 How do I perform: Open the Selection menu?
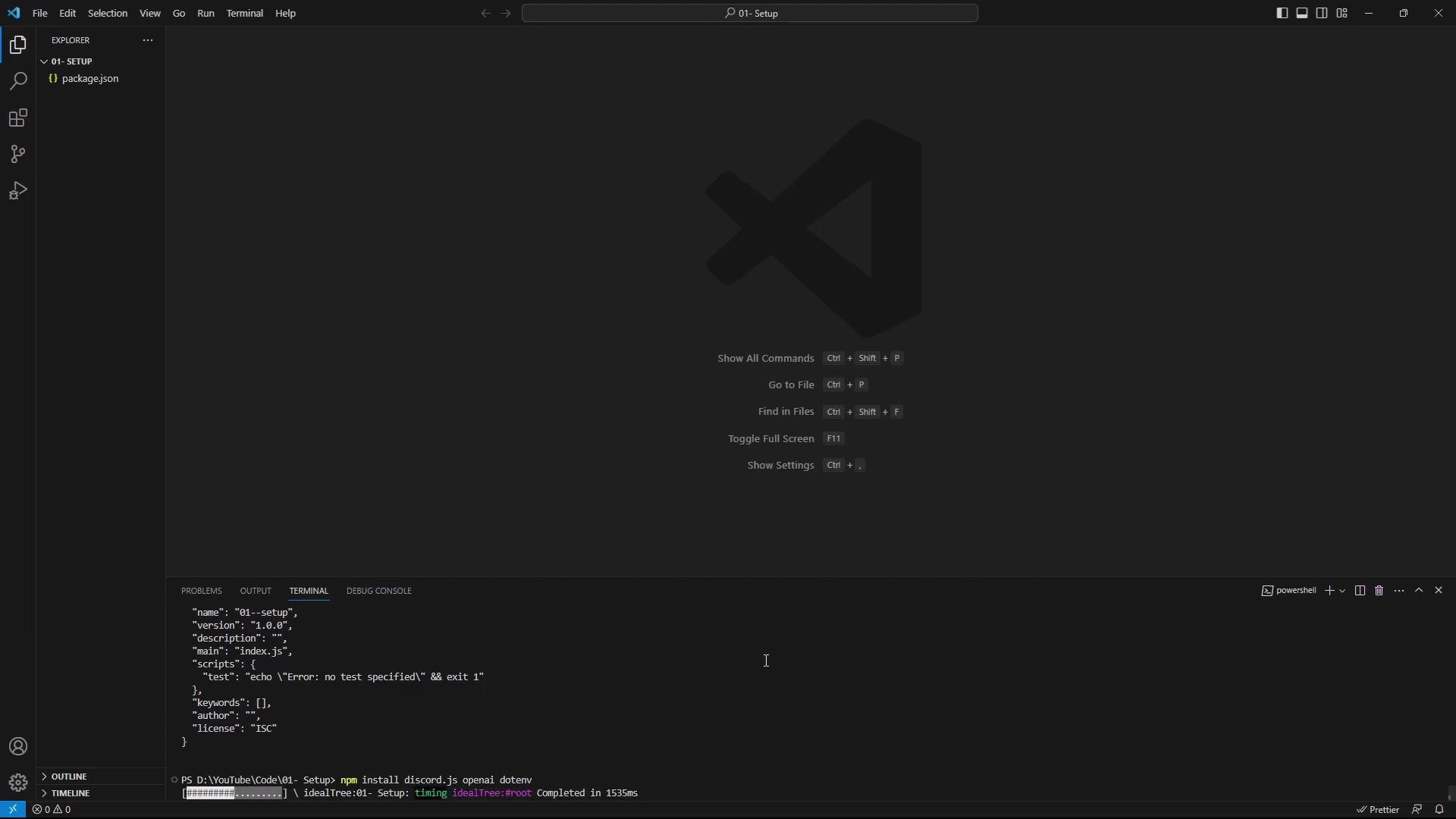pyautogui.click(x=108, y=14)
